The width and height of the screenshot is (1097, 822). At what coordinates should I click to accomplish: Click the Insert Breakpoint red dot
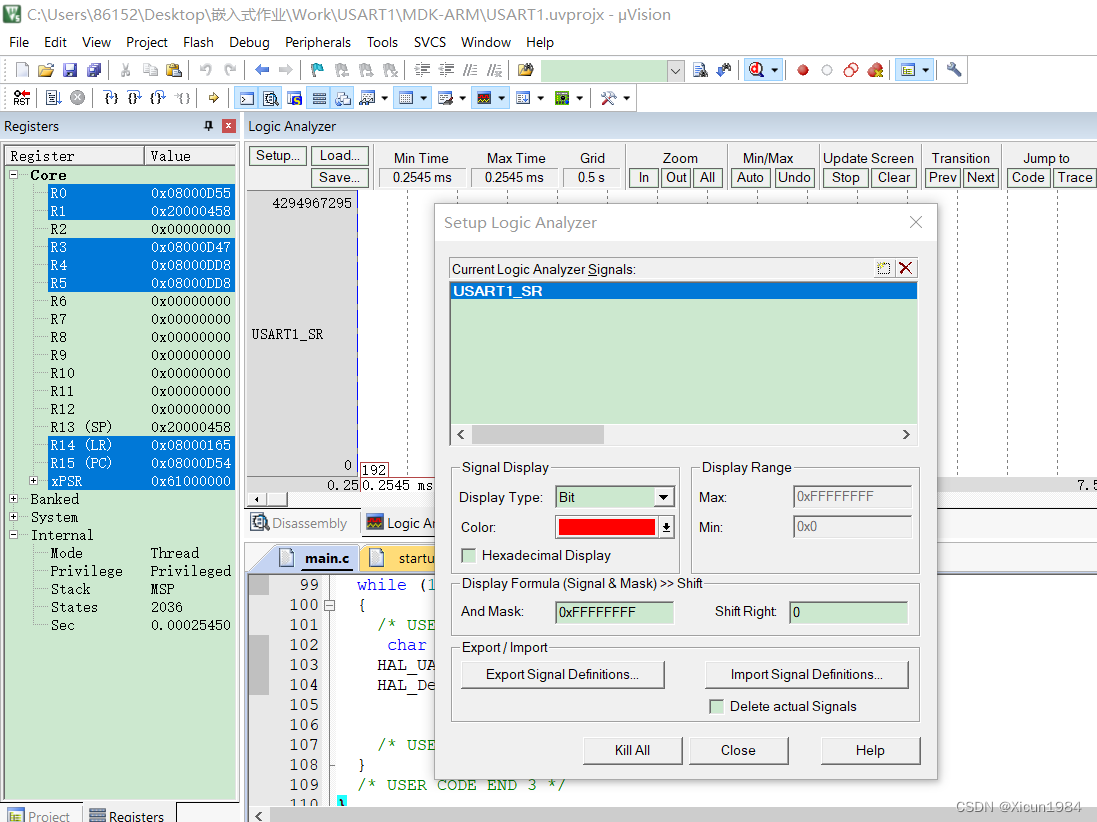point(803,70)
